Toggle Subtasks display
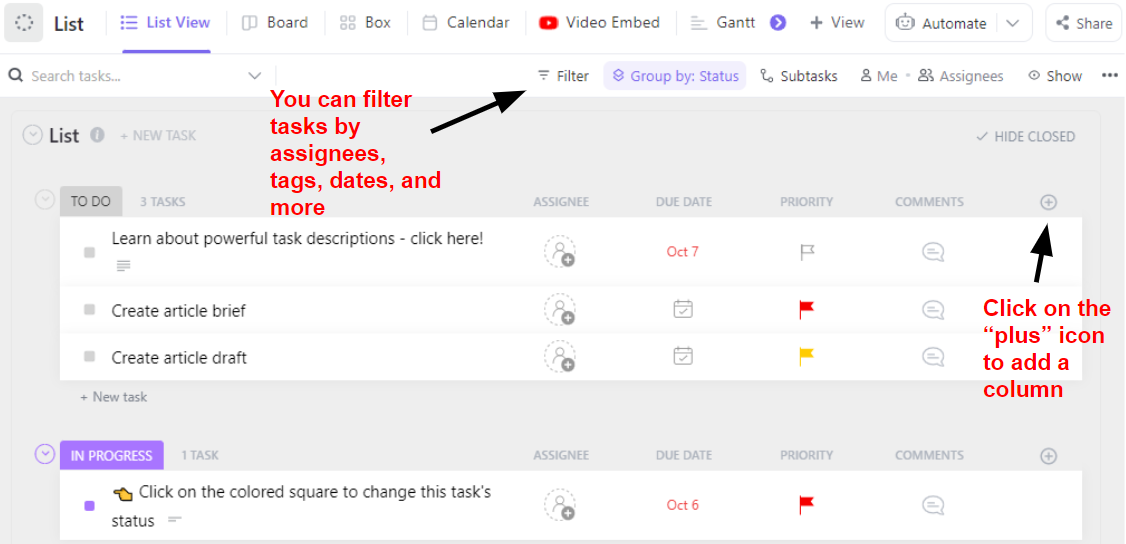 (x=799, y=75)
